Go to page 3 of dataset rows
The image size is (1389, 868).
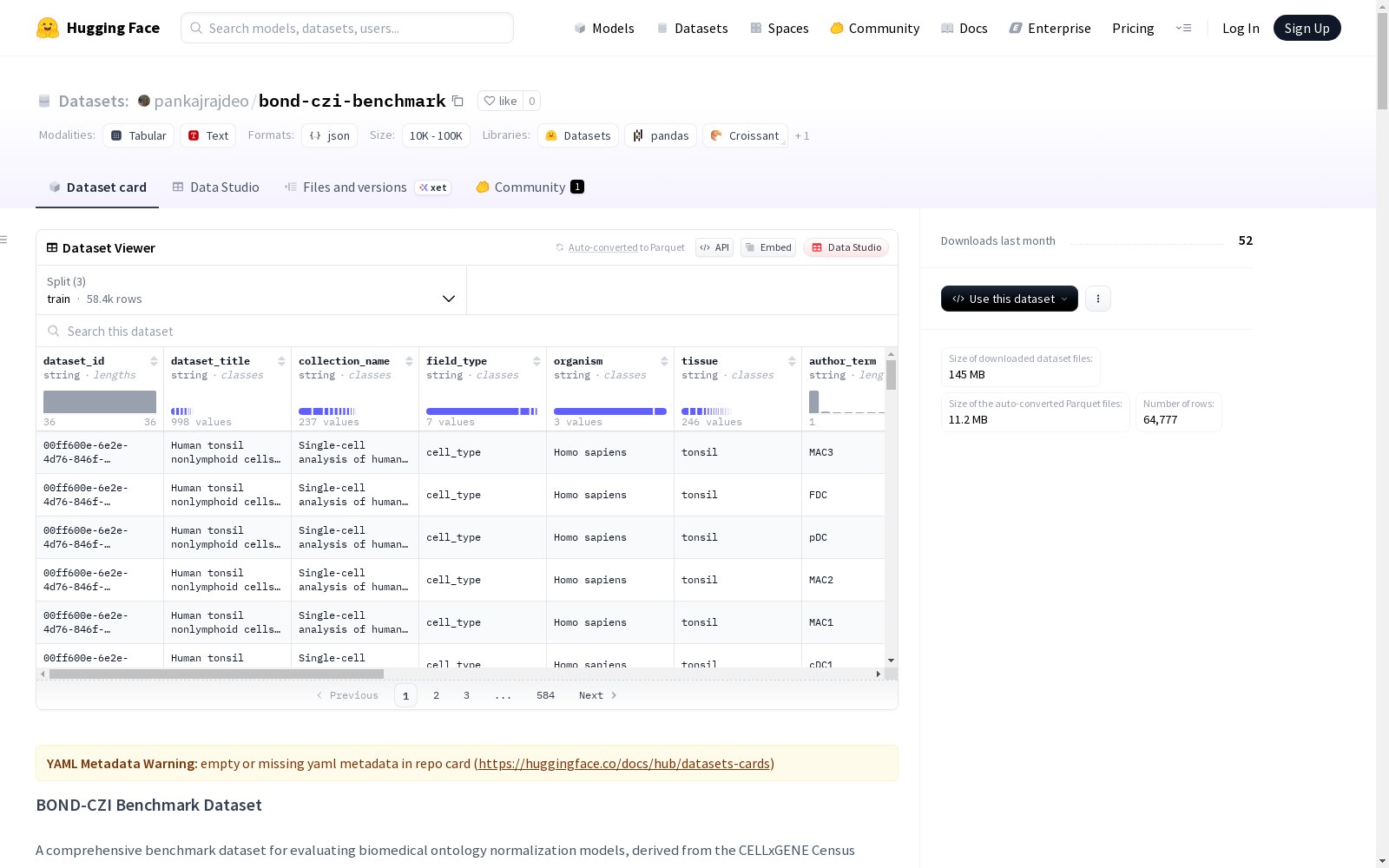click(x=466, y=695)
